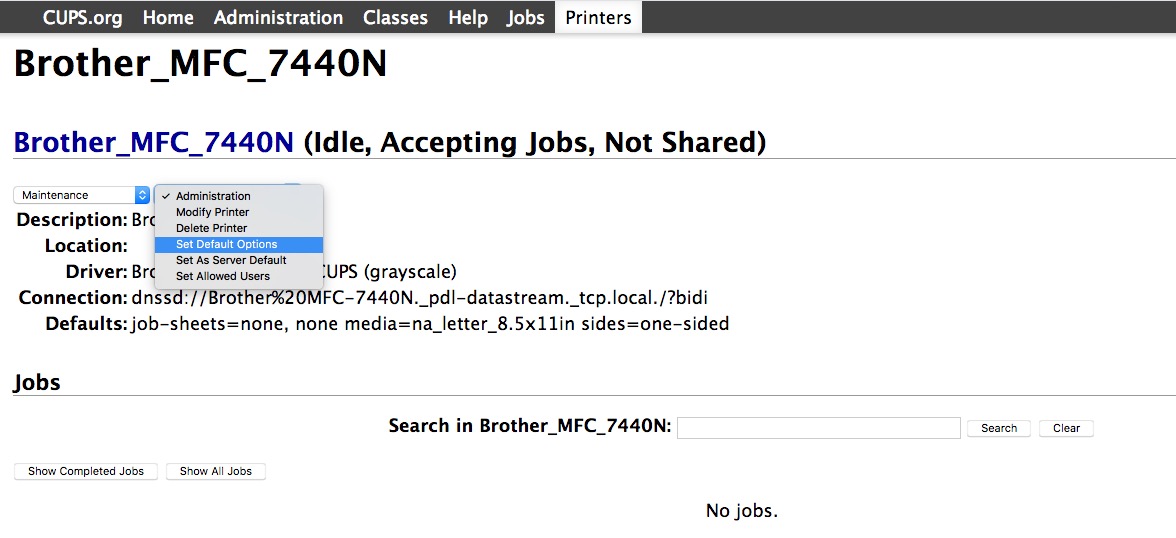Click the job search input field

point(818,428)
